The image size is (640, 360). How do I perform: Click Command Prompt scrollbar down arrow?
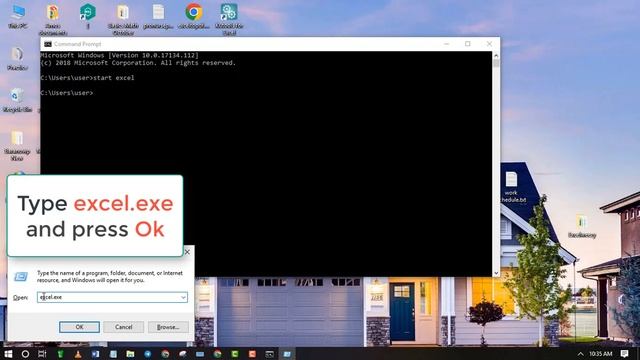496,273
